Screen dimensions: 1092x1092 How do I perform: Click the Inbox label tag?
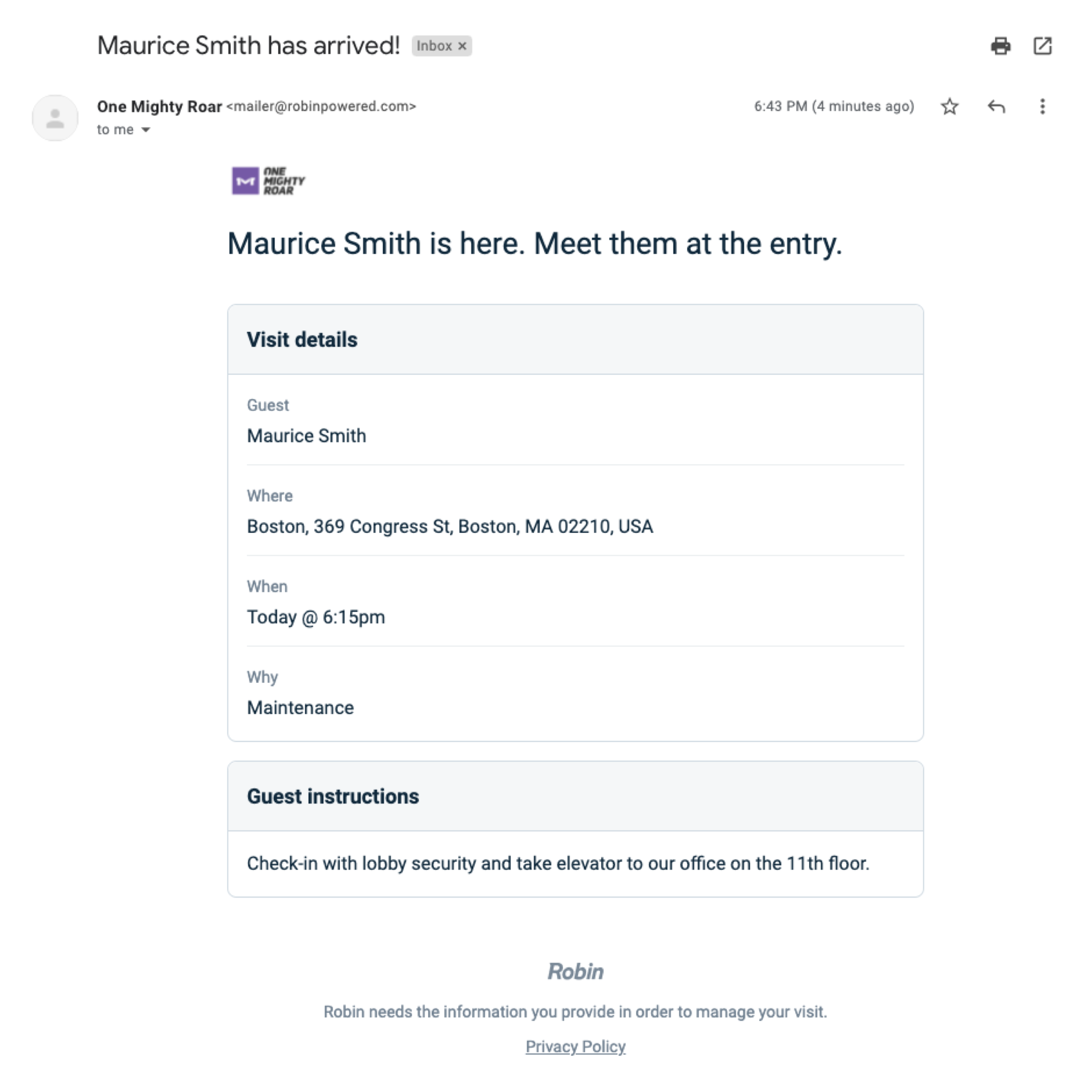point(434,46)
